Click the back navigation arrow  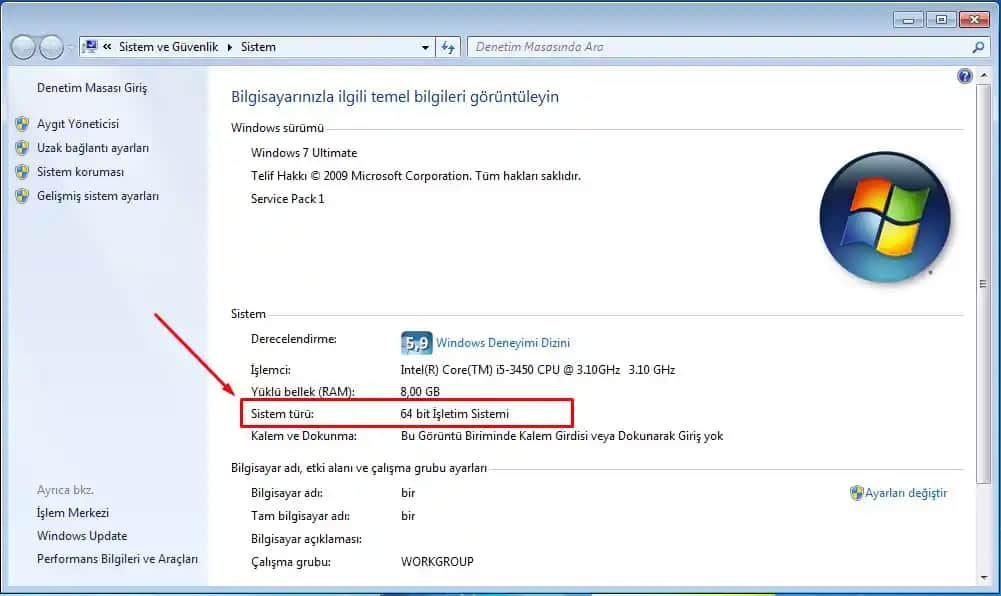coord(22,46)
